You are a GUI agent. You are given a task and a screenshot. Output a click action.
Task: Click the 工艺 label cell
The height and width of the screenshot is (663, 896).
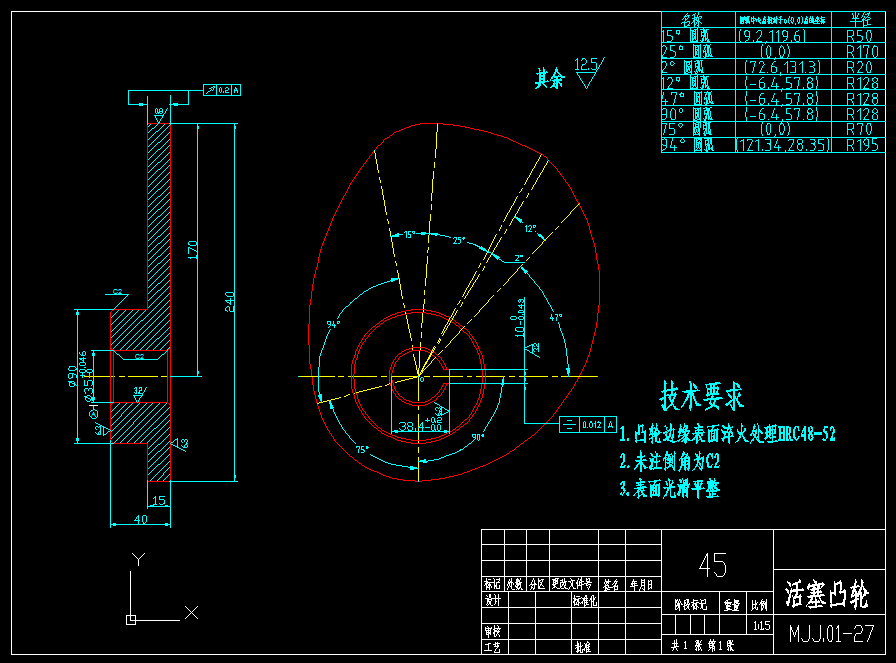coord(493,647)
